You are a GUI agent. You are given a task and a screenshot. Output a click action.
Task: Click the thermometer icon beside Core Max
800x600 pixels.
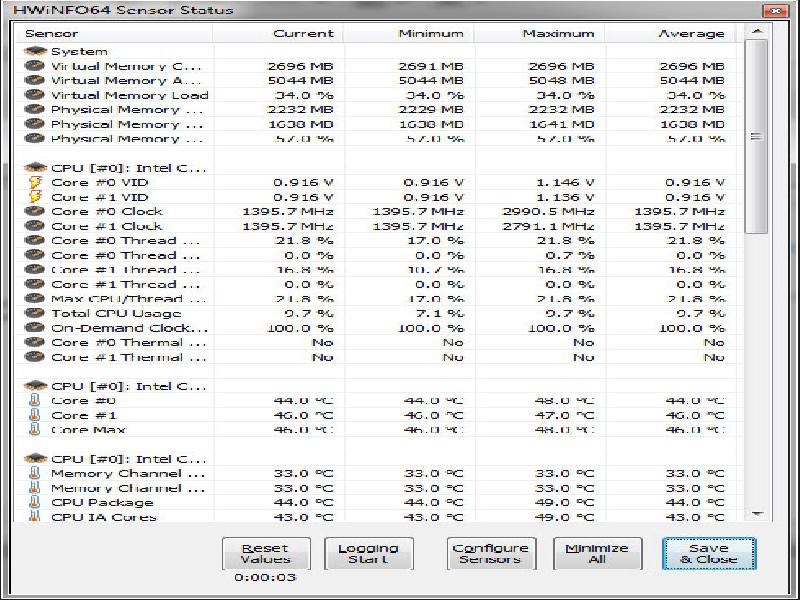pos(34,429)
